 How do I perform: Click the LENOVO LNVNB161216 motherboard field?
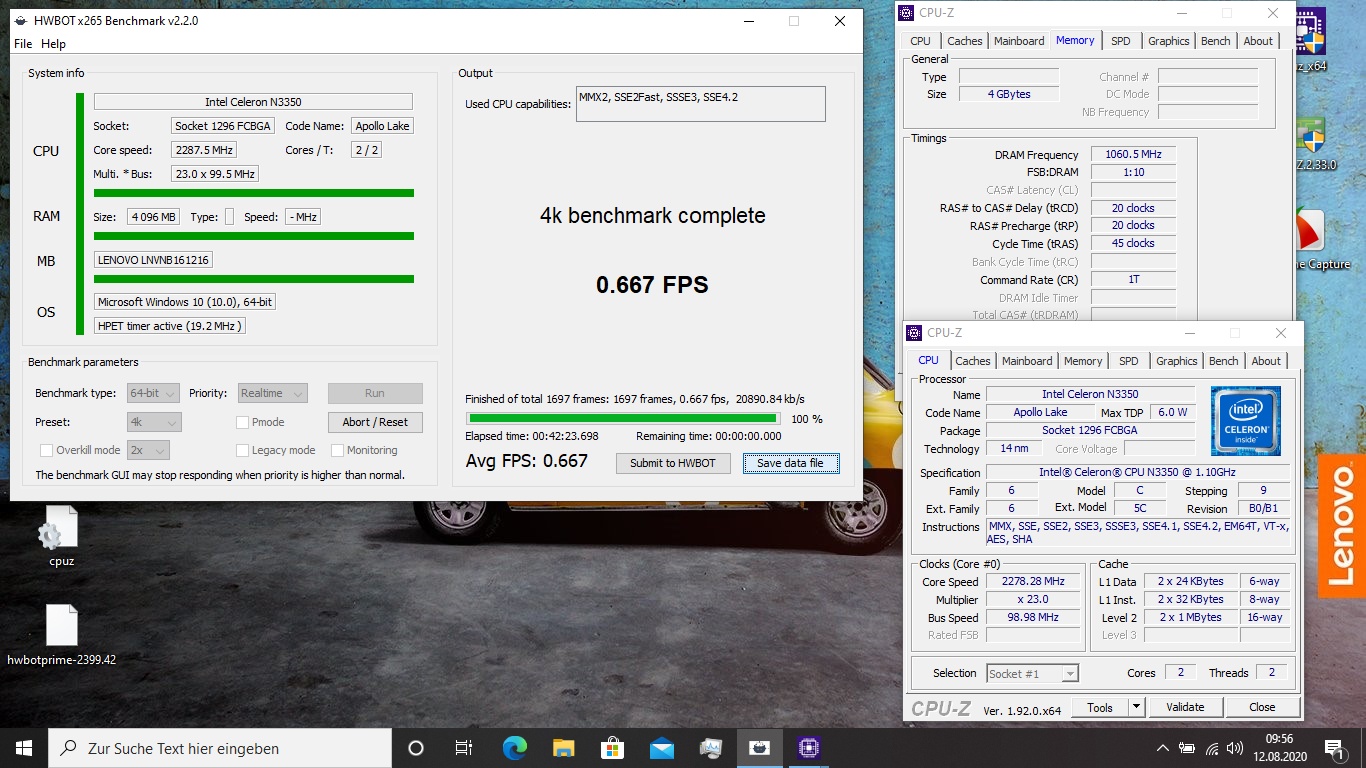[x=153, y=259]
